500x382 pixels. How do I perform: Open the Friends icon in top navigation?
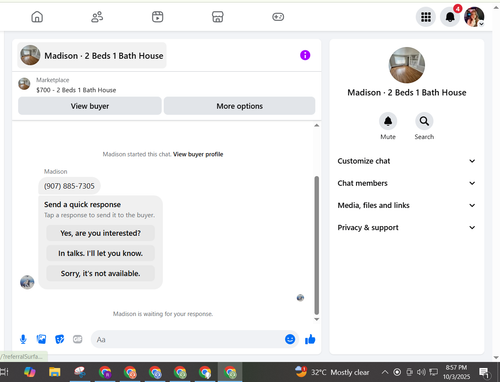click(97, 17)
